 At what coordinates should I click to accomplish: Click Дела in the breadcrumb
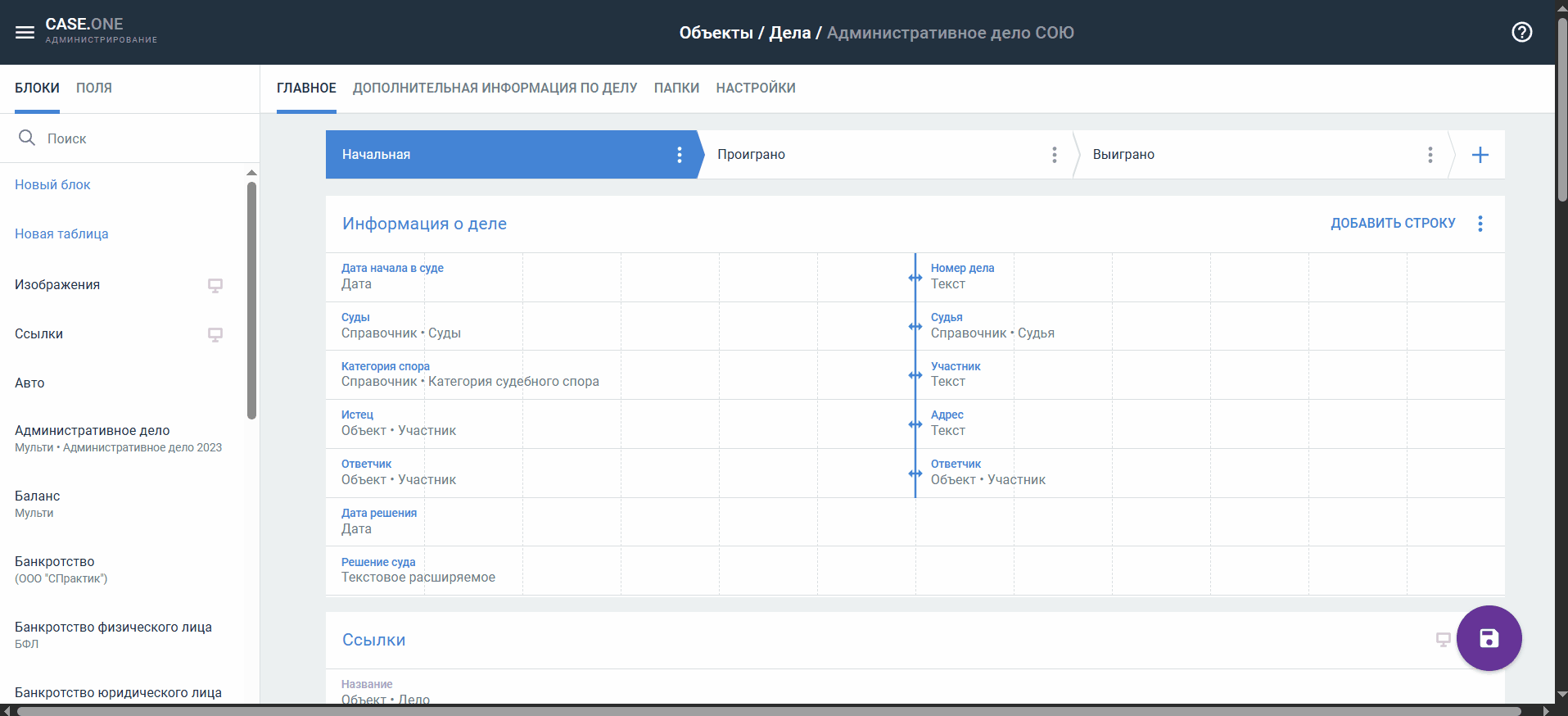tap(789, 33)
